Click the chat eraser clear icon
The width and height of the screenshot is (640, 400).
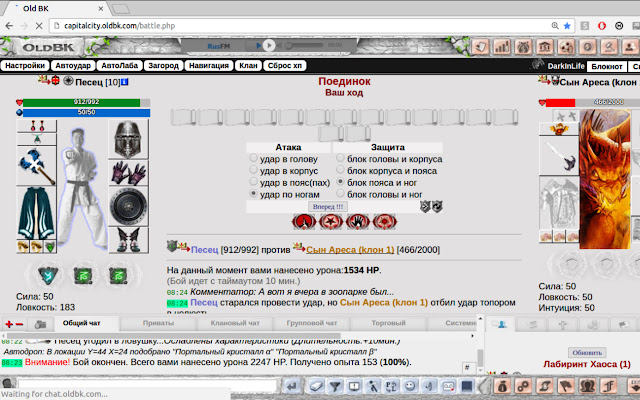(316, 386)
